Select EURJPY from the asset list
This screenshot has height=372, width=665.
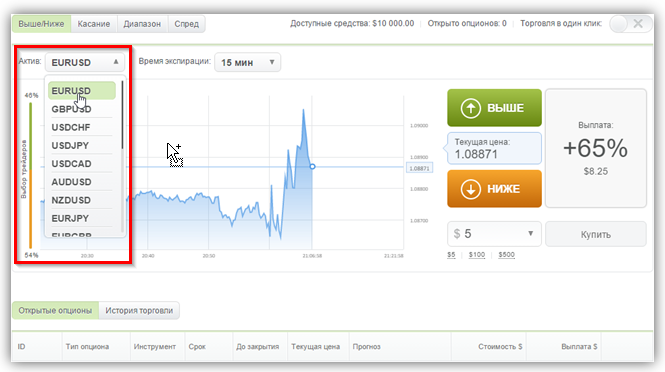(x=82, y=218)
